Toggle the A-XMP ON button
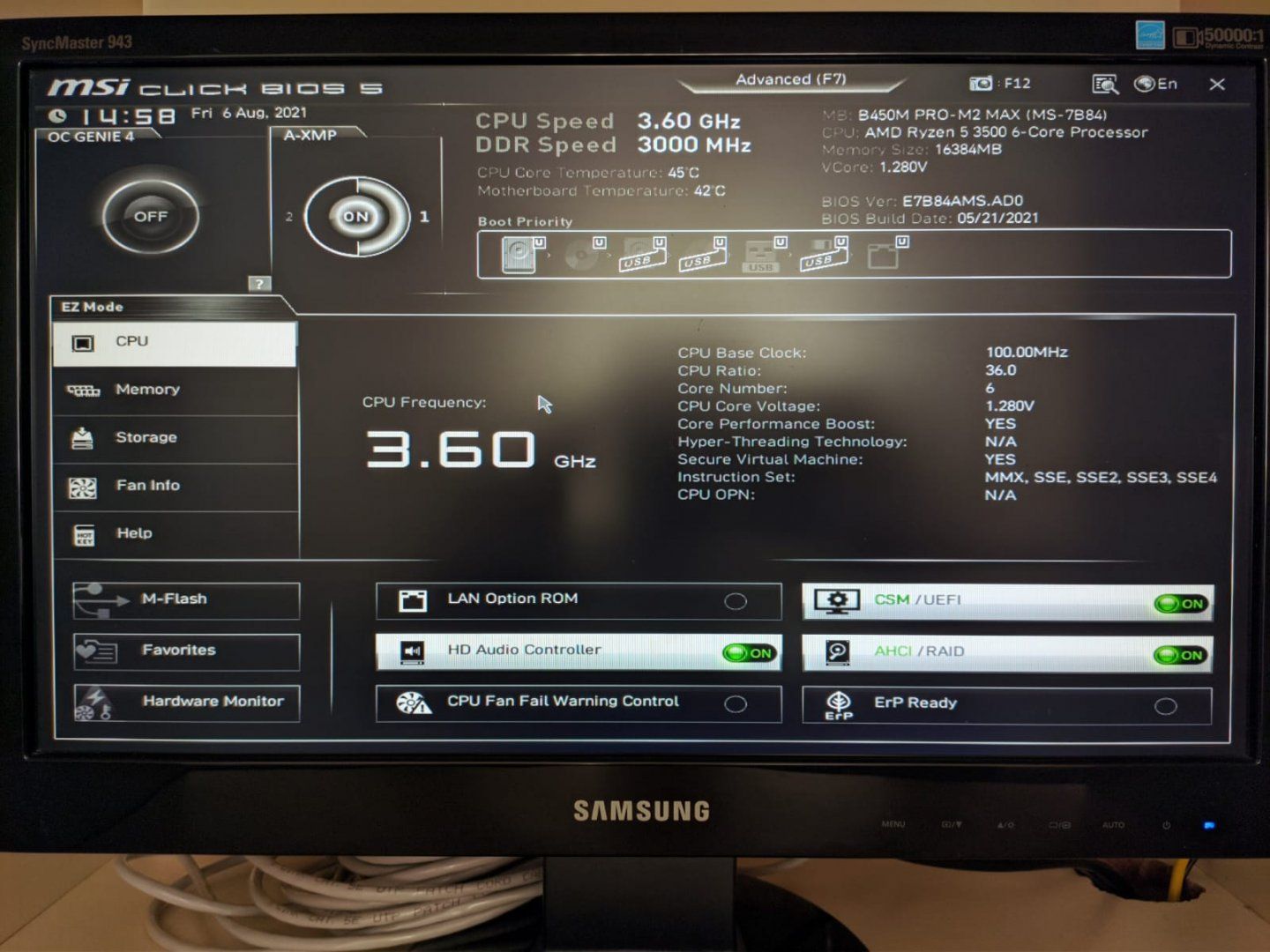1270x952 pixels. click(356, 217)
